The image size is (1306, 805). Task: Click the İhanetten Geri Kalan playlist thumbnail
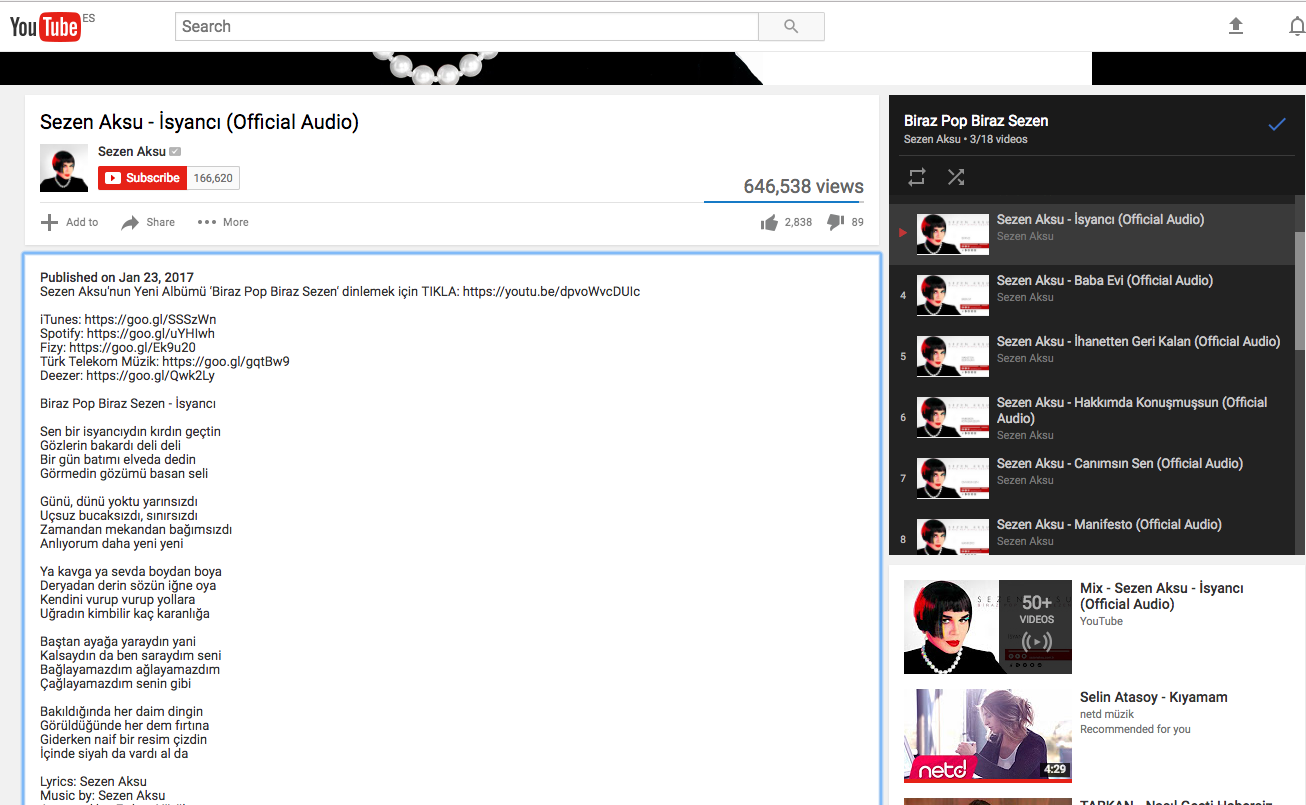pos(953,356)
